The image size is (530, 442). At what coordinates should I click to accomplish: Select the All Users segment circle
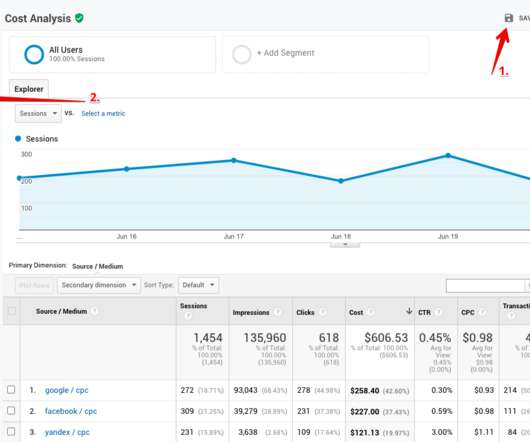point(34,54)
